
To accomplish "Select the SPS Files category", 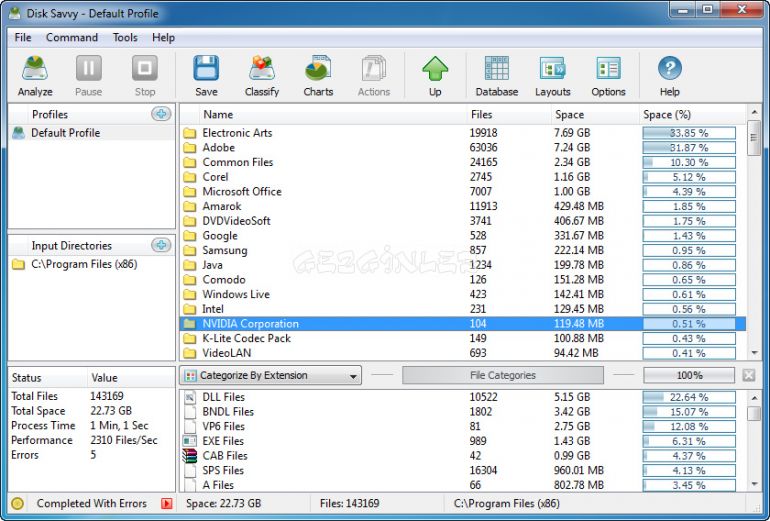I will click(x=463, y=470).
